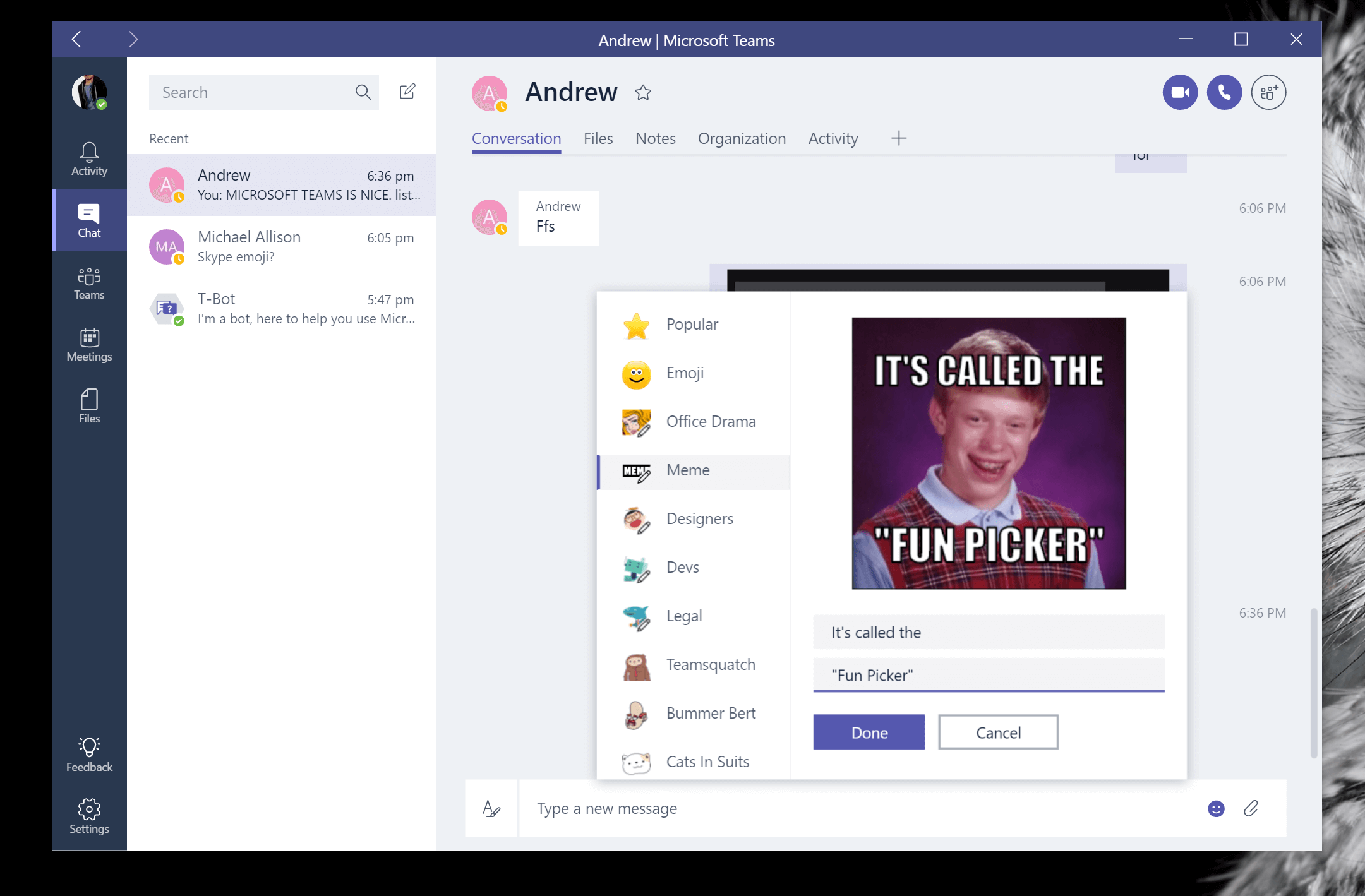Viewport: 1365px width, 896px height.
Task: Toggle the favorite star on Andrew's profile
Action: (643, 91)
